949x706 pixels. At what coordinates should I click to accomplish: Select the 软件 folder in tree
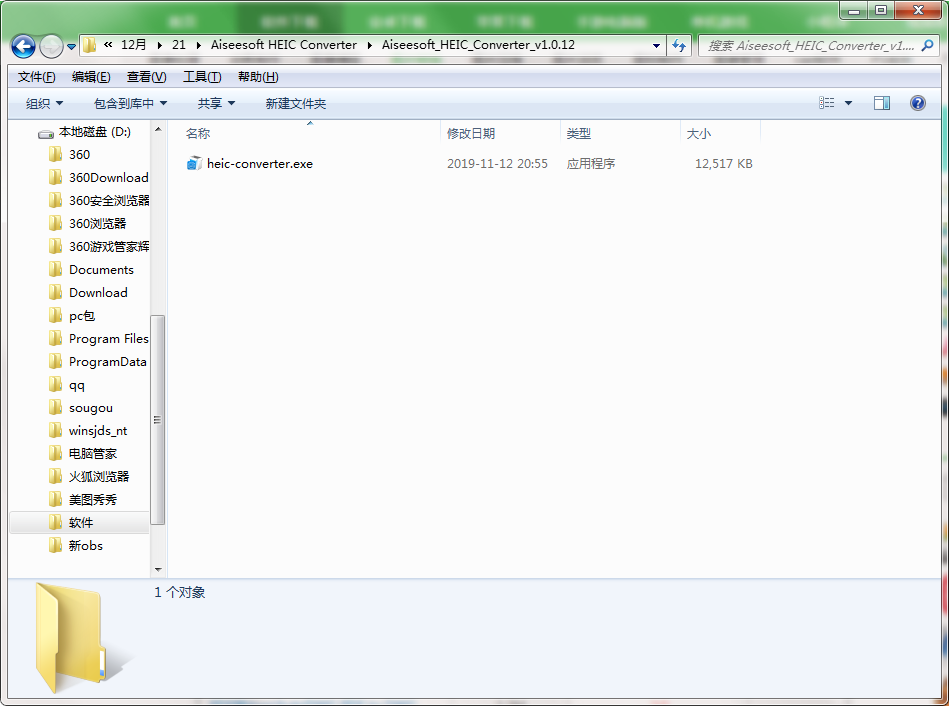(79, 523)
